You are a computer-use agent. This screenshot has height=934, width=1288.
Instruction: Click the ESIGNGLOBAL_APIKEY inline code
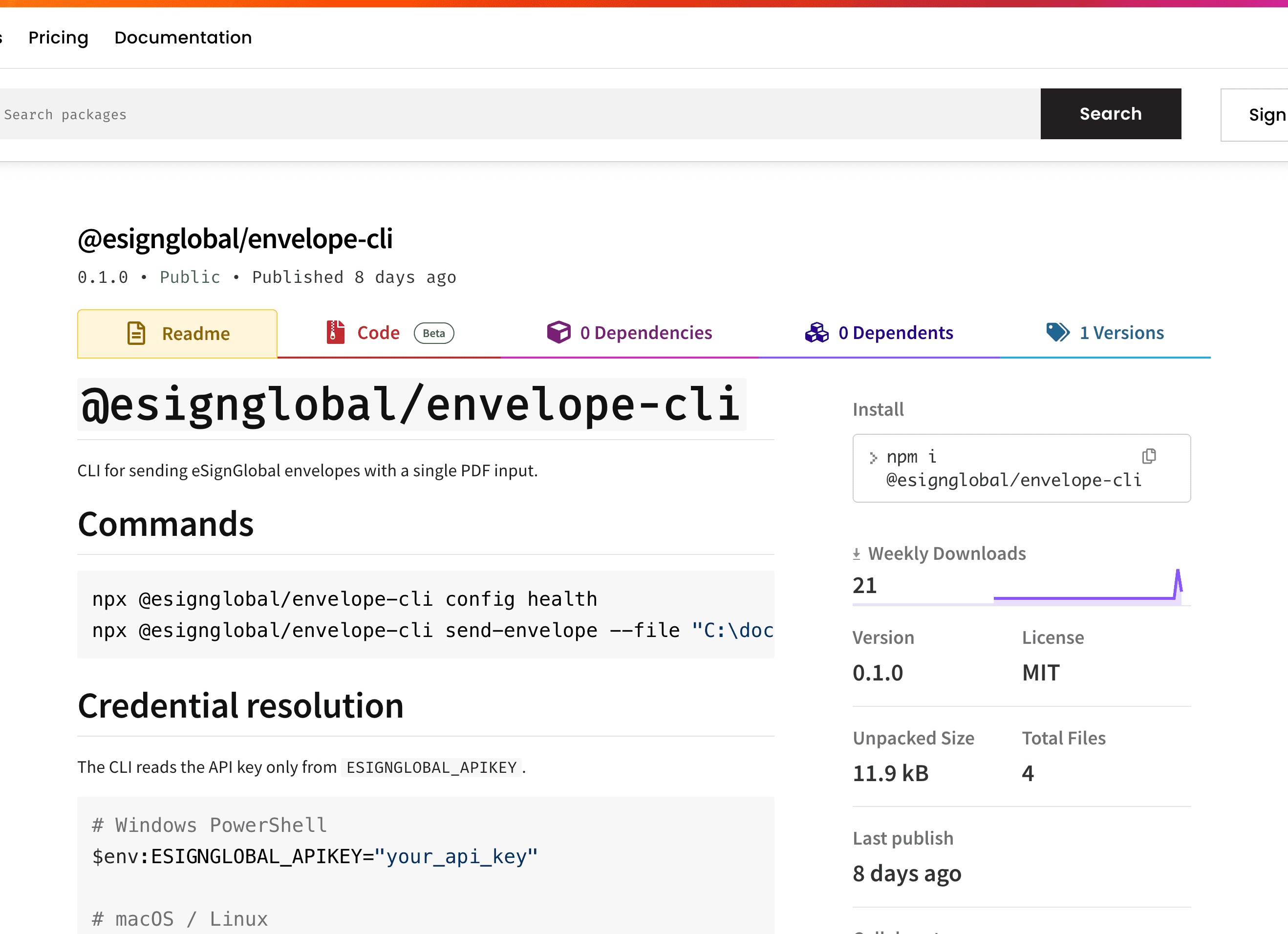click(x=431, y=767)
